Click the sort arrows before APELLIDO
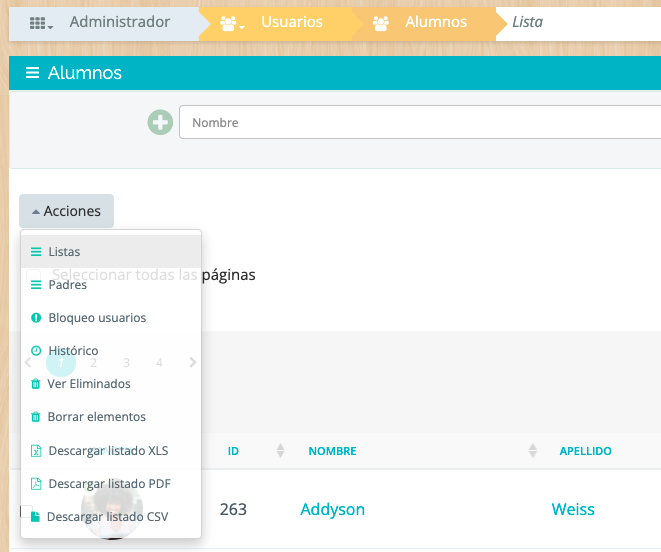 click(533, 451)
